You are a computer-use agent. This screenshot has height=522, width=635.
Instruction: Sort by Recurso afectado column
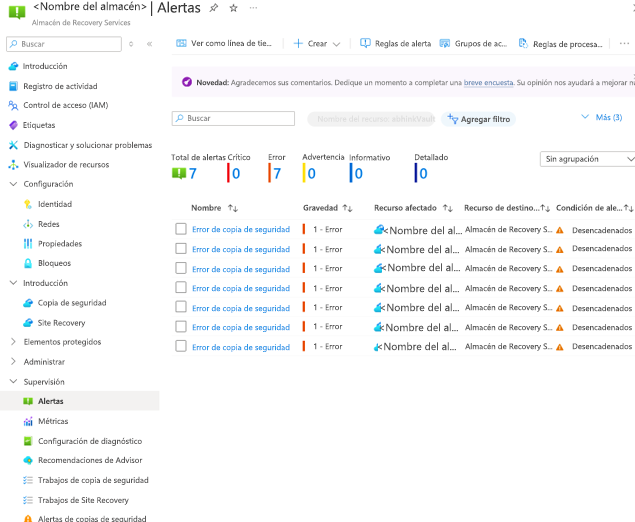point(413,208)
